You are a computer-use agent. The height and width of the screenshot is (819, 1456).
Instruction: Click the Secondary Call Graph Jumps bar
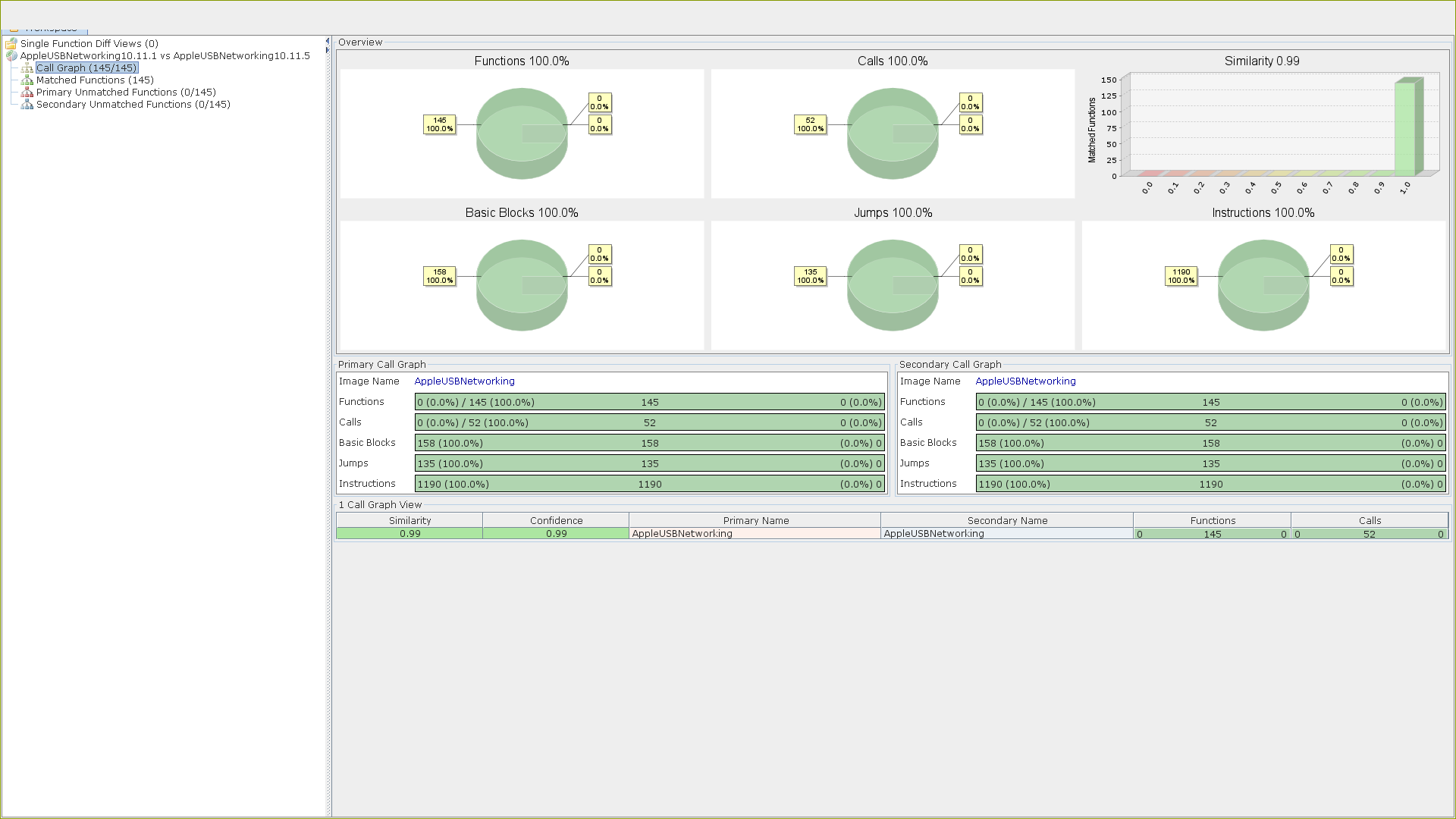click(1211, 463)
